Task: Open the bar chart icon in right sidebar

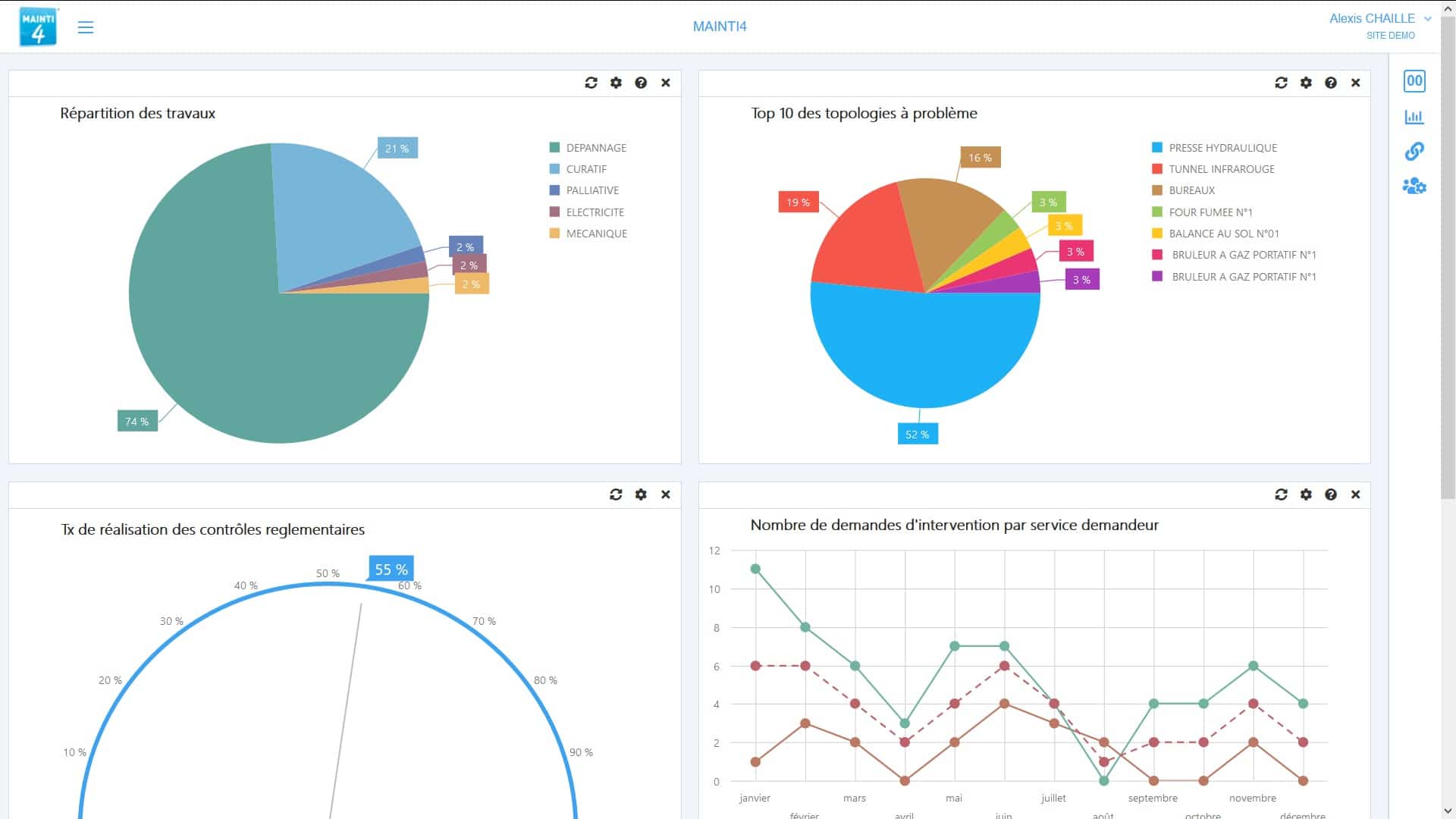Action: (1414, 117)
